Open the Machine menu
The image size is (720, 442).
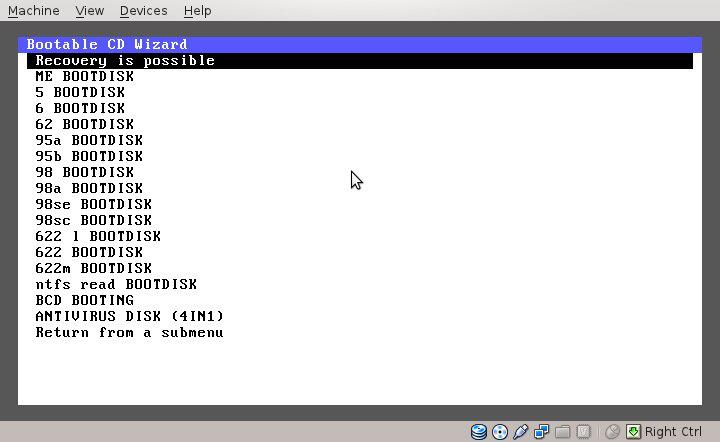(34, 10)
